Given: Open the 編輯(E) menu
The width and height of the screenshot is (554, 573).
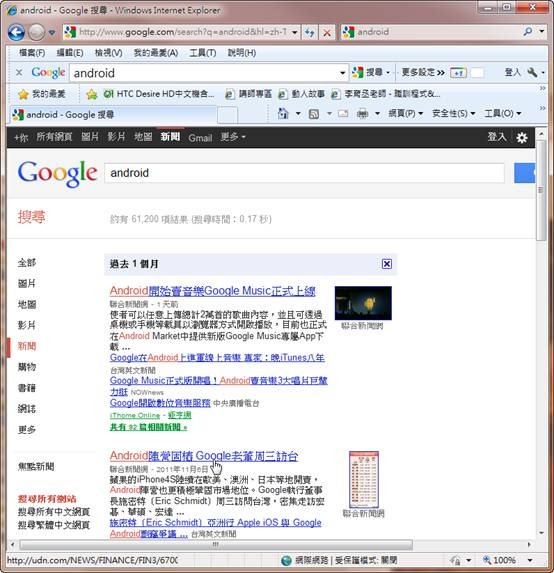Looking at the screenshot, I should [x=70, y=53].
